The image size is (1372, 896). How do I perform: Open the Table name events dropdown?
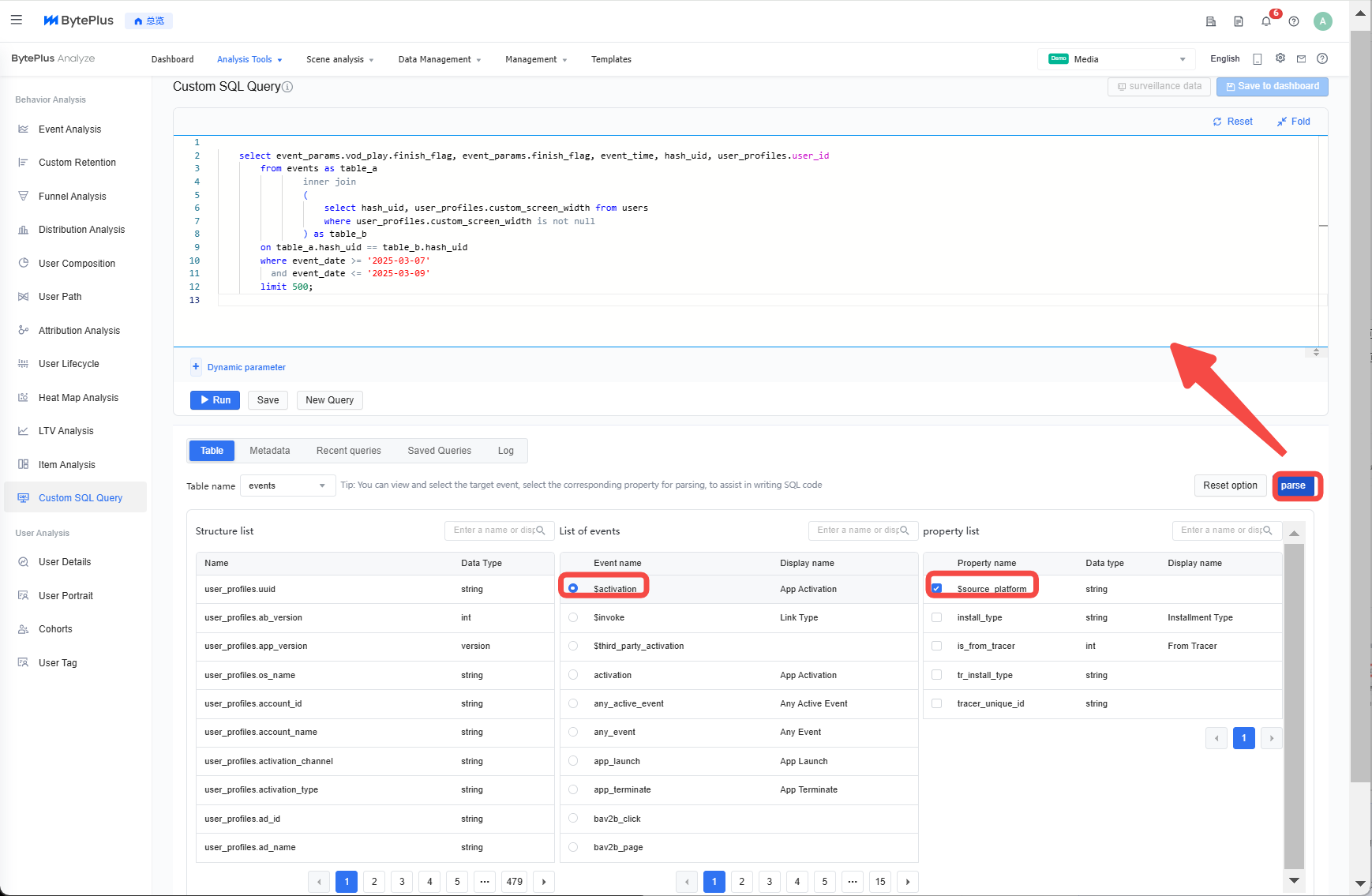click(287, 485)
